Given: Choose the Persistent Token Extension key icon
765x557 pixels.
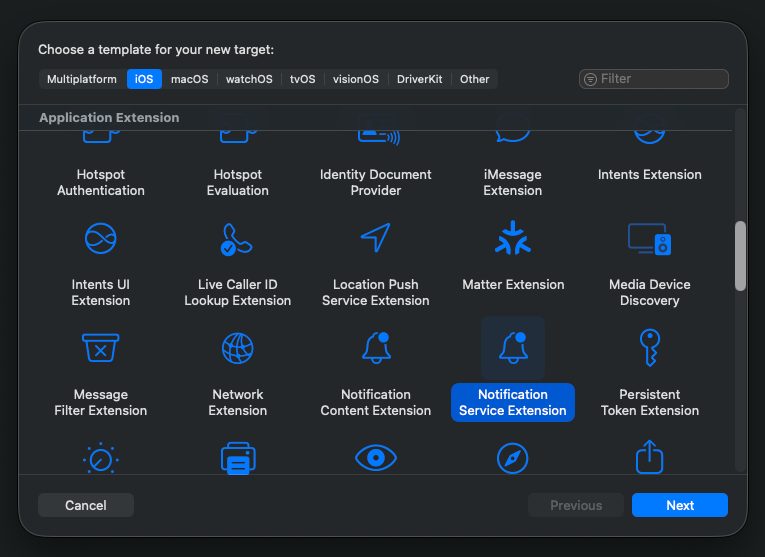Looking at the screenshot, I should 650,347.
